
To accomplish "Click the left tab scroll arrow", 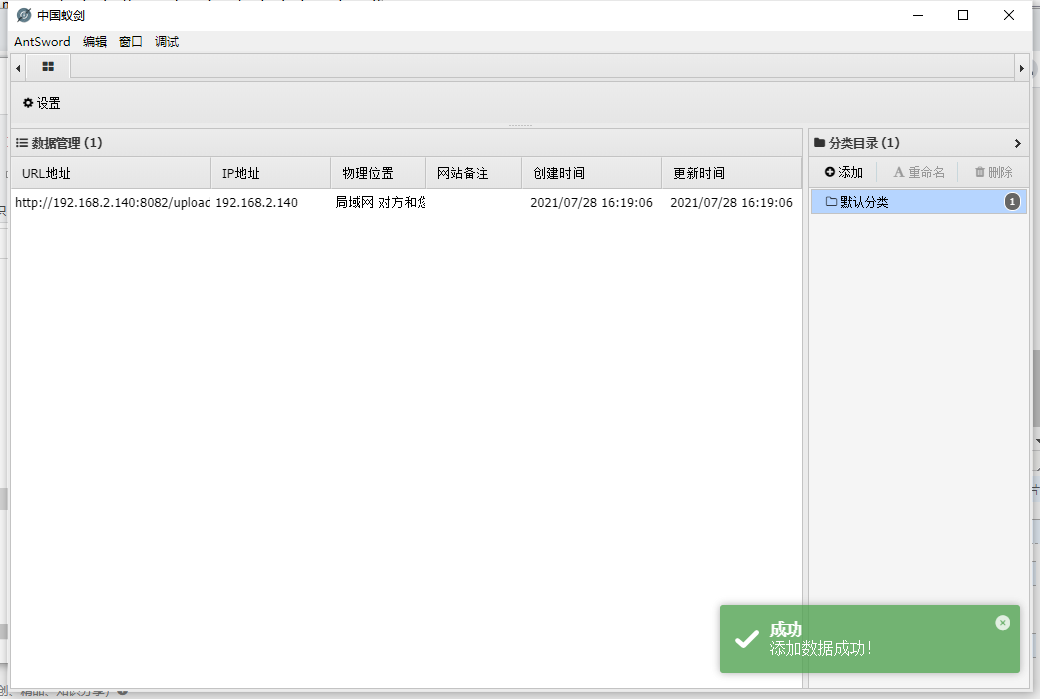I will tap(18, 68).
